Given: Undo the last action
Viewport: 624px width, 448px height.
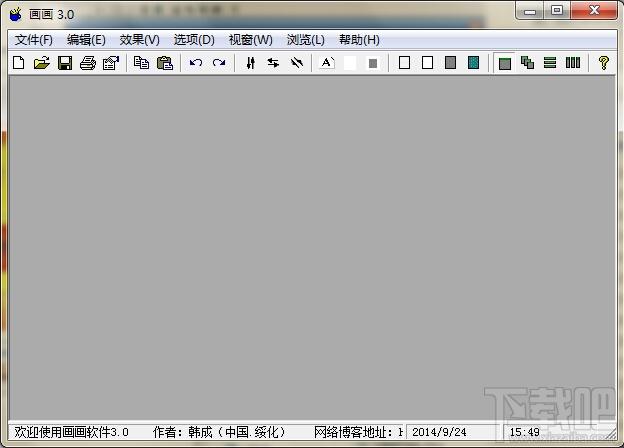Looking at the screenshot, I should click(x=196, y=63).
